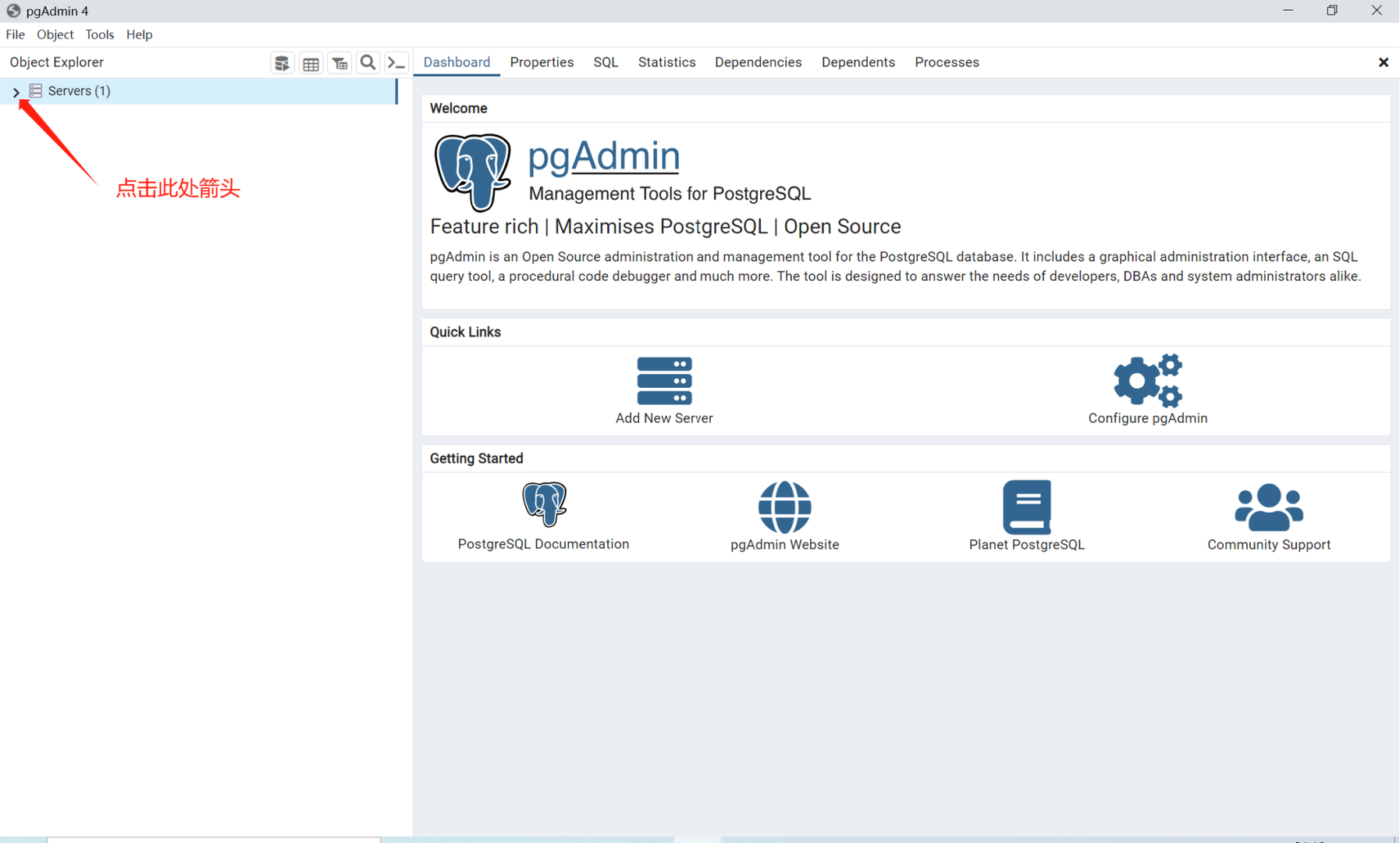This screenshot has height=843, width=1400.
Task: Click the Planet PostgreSQL book icon
Action: (1027, 507)
